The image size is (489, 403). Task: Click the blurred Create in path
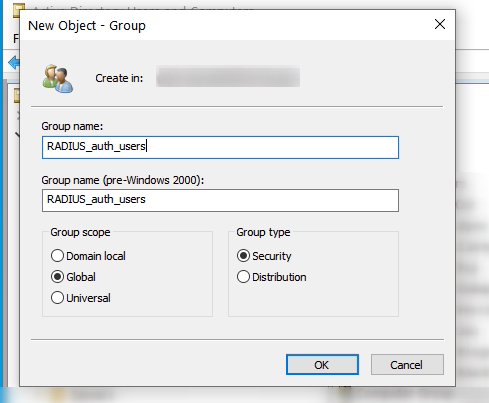[x=228, y=77]
